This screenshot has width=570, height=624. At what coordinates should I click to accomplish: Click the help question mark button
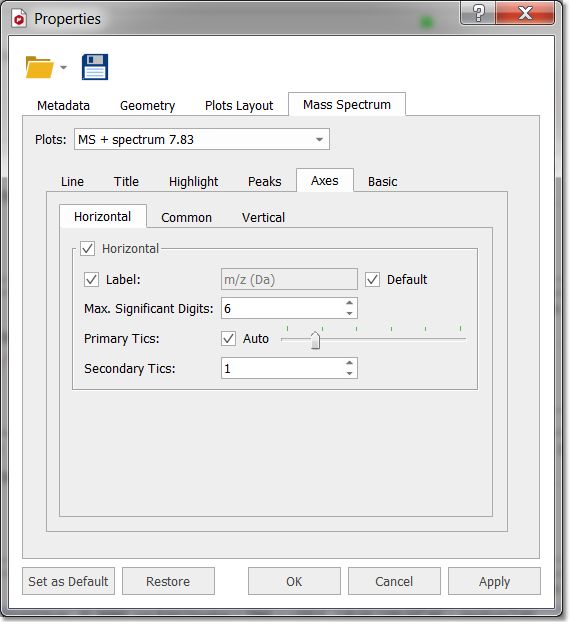pos(478,14)
